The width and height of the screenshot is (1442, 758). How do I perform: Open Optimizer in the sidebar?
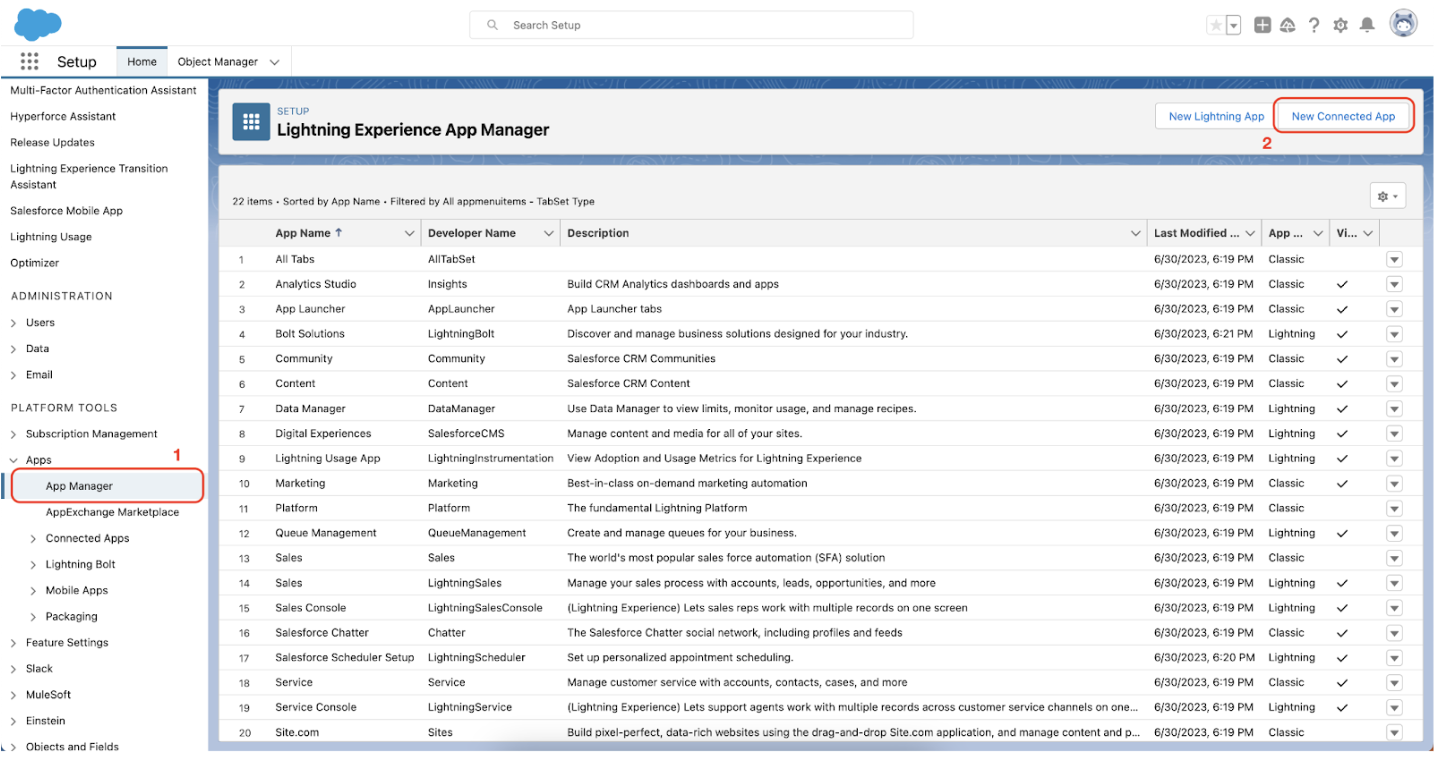34,263
